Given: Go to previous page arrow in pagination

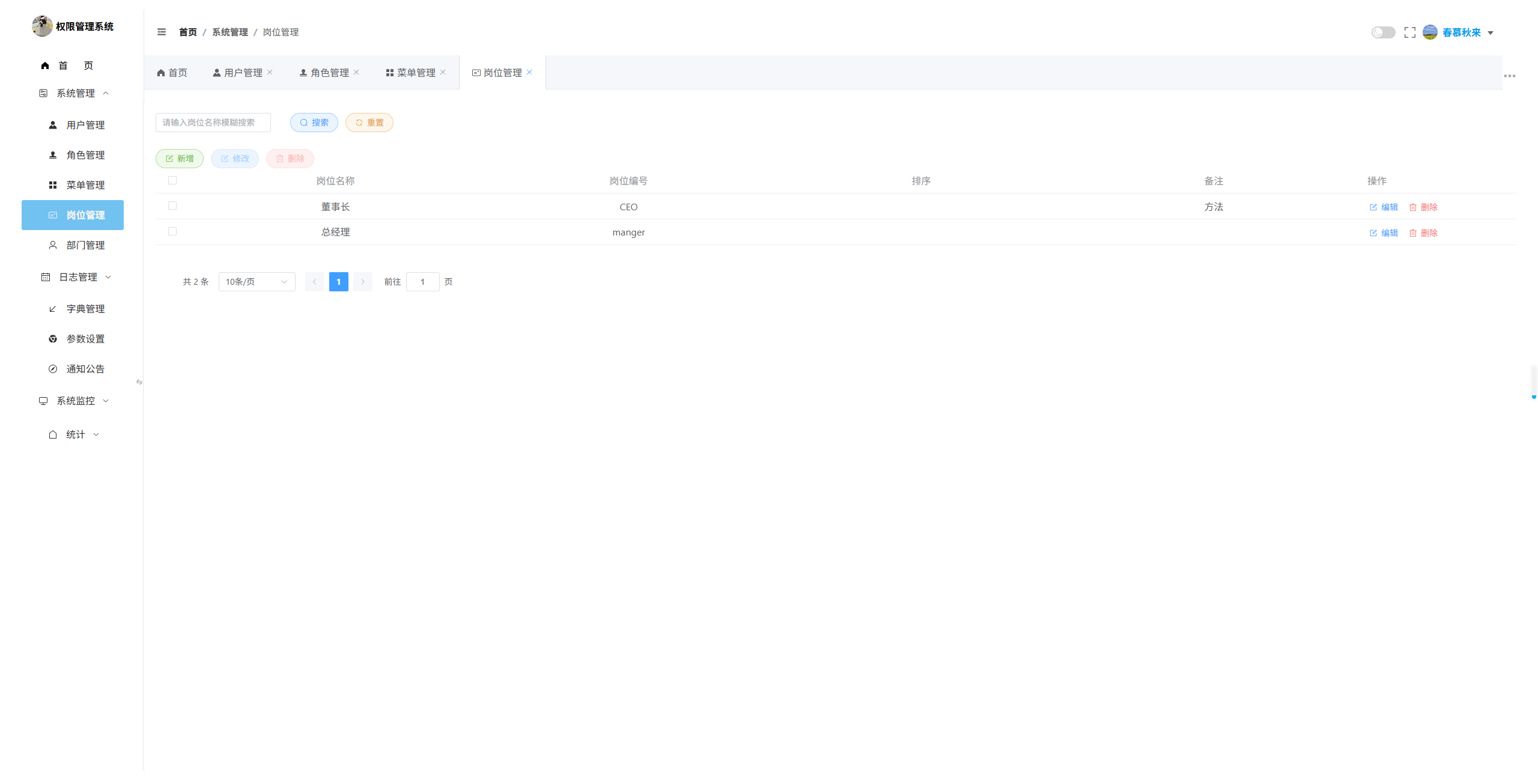Looking at the screenshot, I should tap(315, 282).
